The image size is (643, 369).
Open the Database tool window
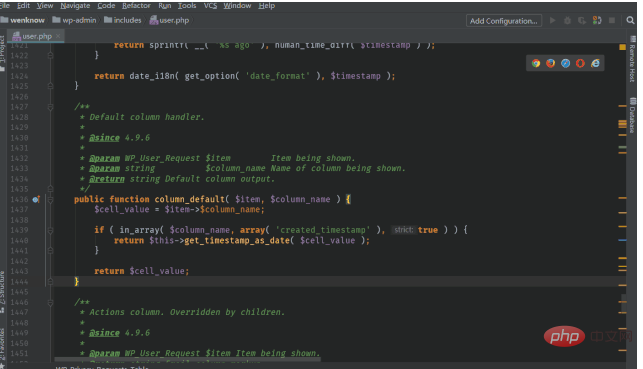pos(632,115)
